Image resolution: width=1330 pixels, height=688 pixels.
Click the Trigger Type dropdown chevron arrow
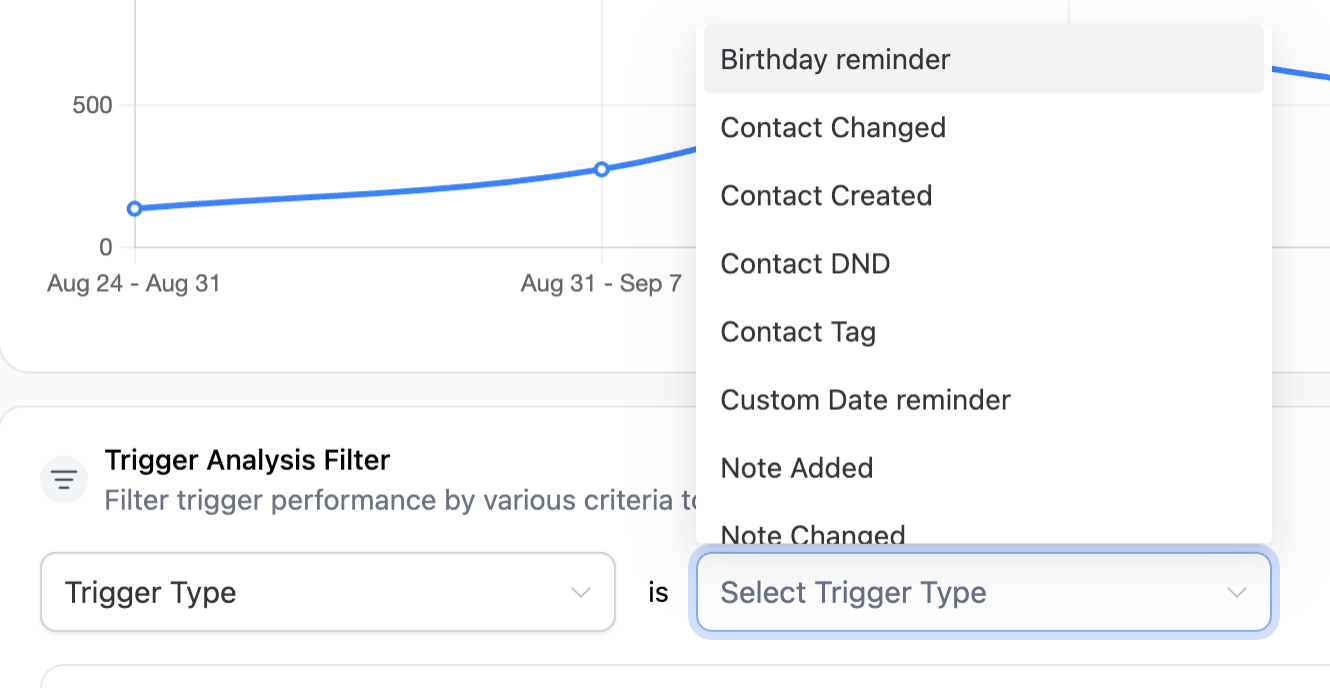click(x=580, y=592)
